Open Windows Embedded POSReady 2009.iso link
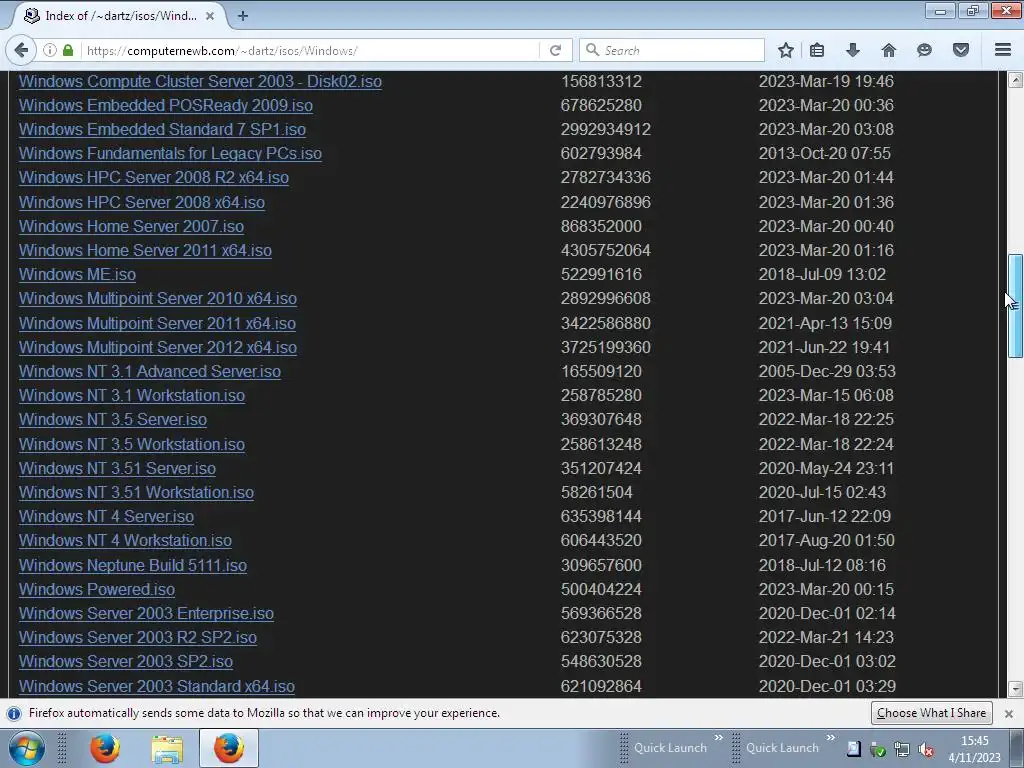The image size is (1024, 768). [166, 105]
